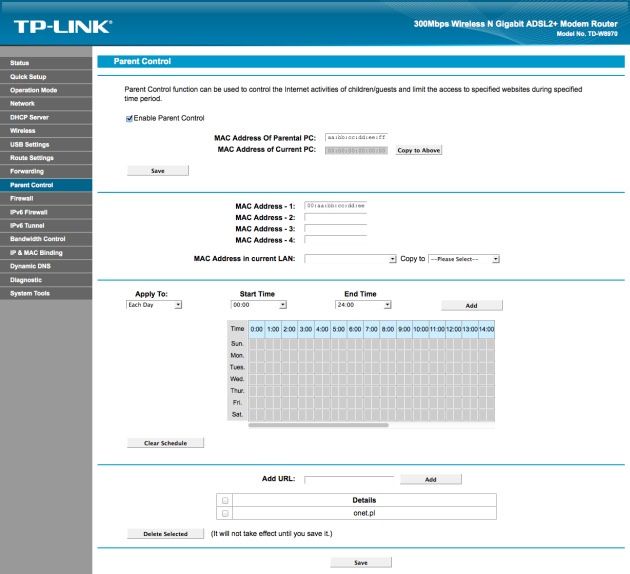Open Route Settings menu

46,158
